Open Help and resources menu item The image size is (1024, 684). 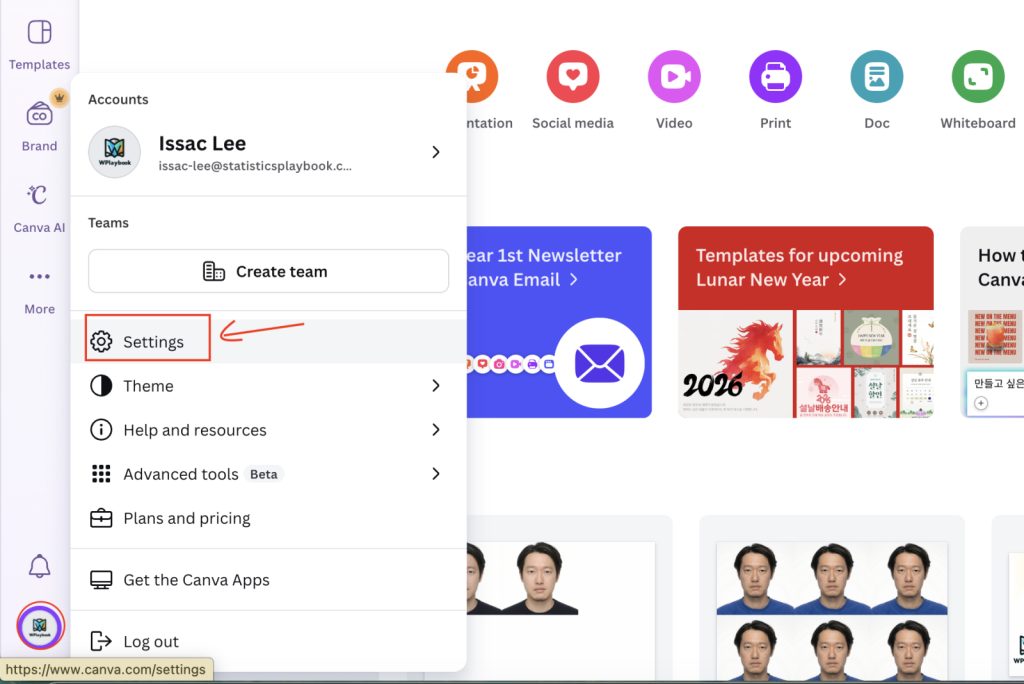268,430
